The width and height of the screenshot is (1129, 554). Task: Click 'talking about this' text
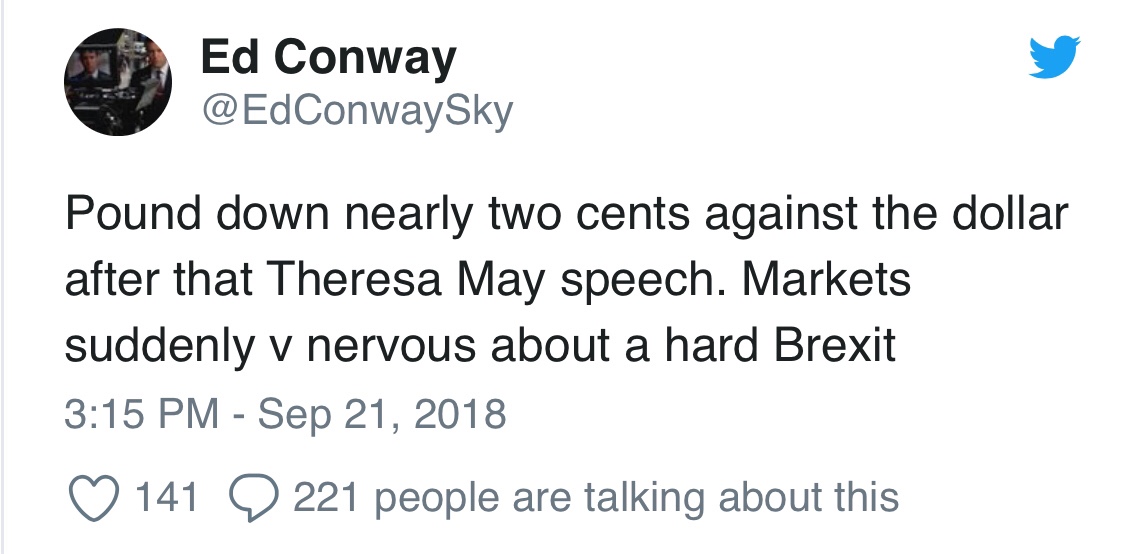[741, 497]
